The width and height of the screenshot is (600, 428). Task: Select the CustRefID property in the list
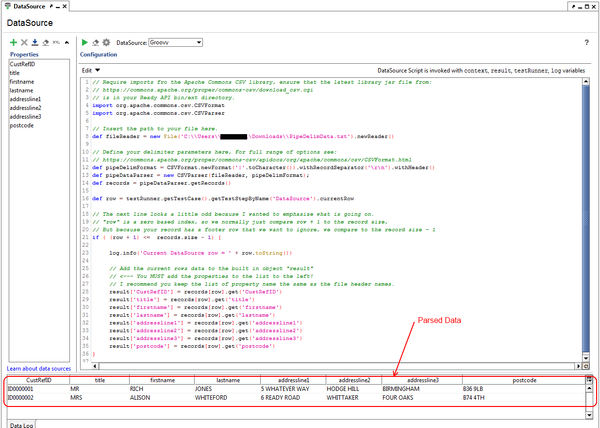(22, 64)
